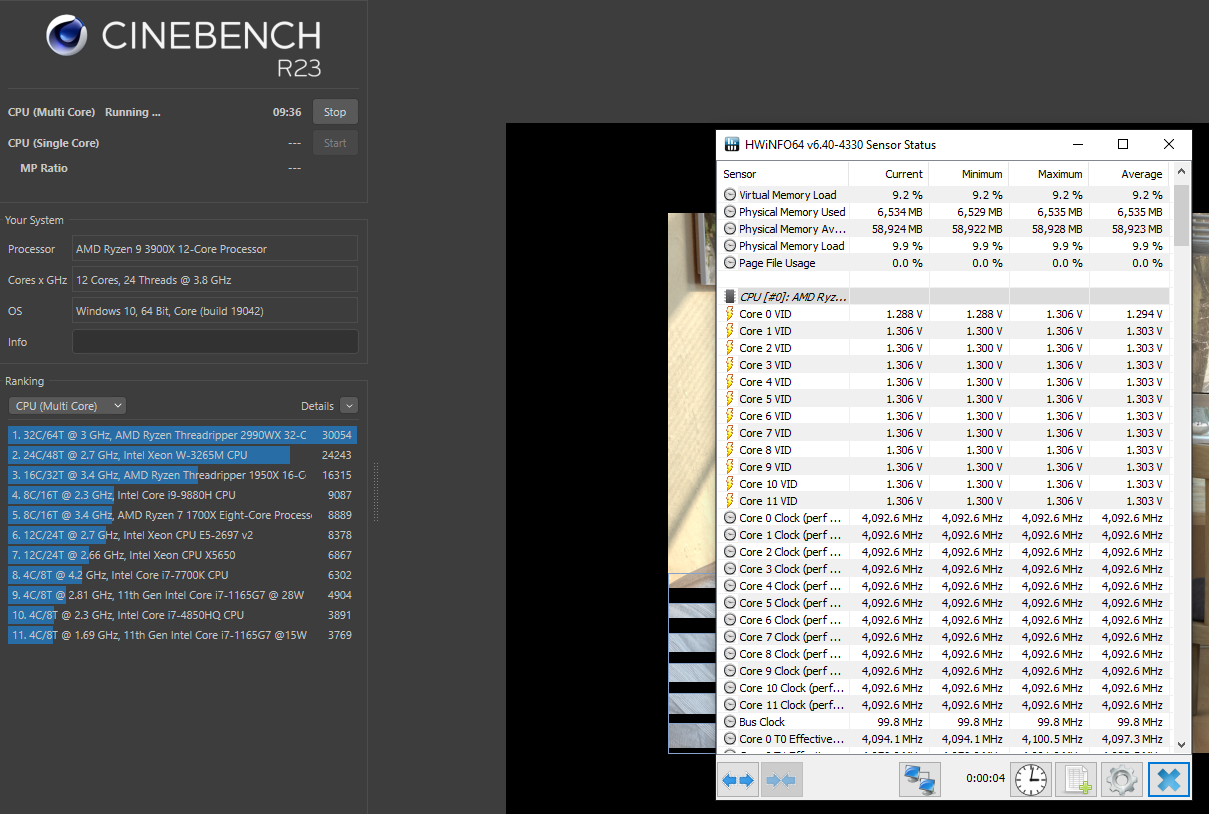Click the HWiNFO collapse-columns arrows icon
The image size is (1209, 814).
coord(782,780)
